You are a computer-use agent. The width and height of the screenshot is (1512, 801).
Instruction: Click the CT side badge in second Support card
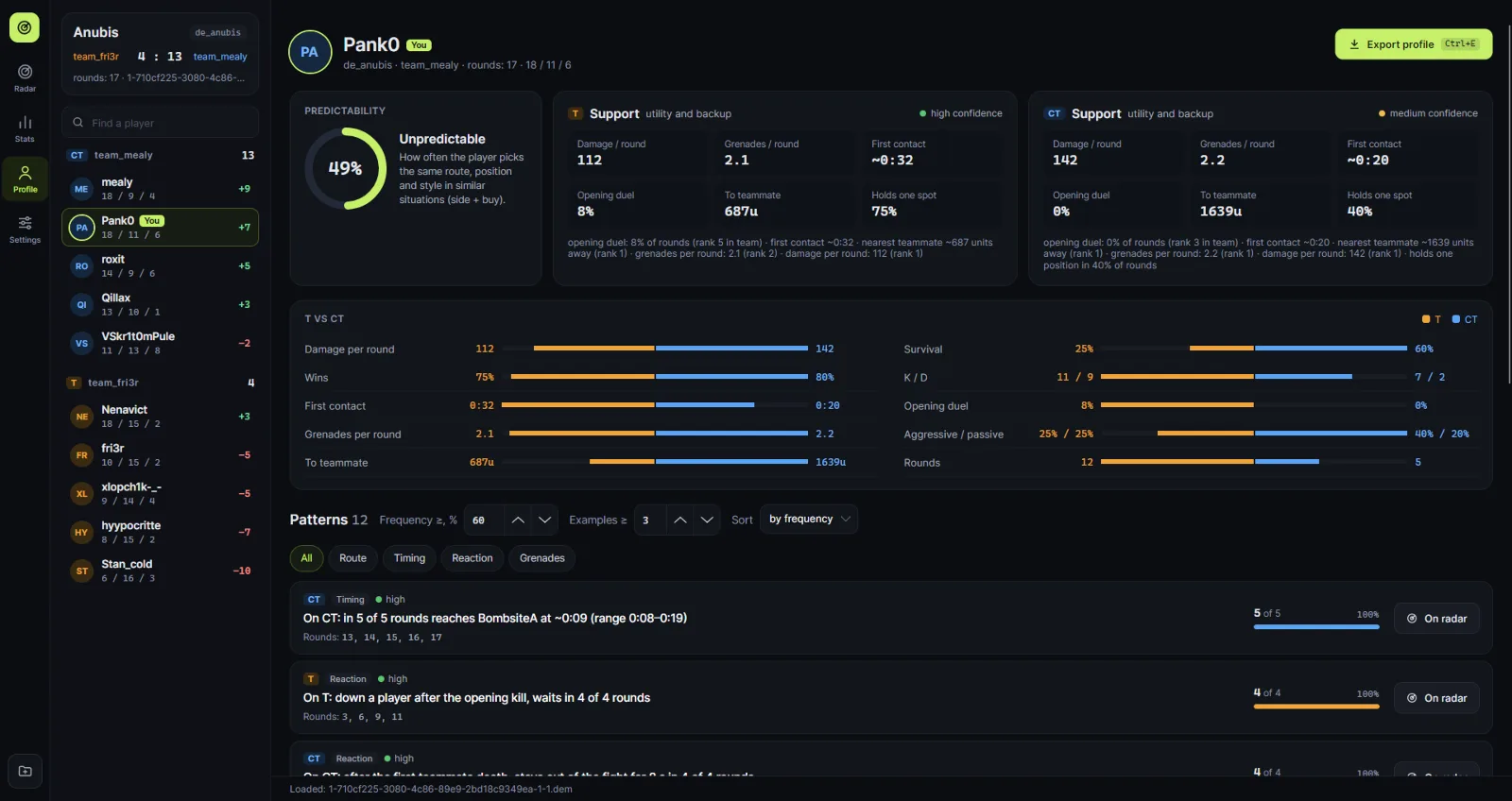pyautogui.click(x=1054, y=113)
